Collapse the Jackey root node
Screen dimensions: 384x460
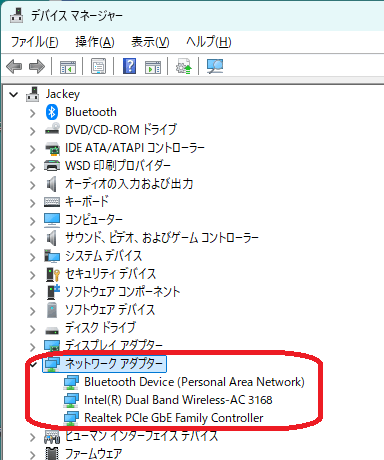[x=14, y=95]
